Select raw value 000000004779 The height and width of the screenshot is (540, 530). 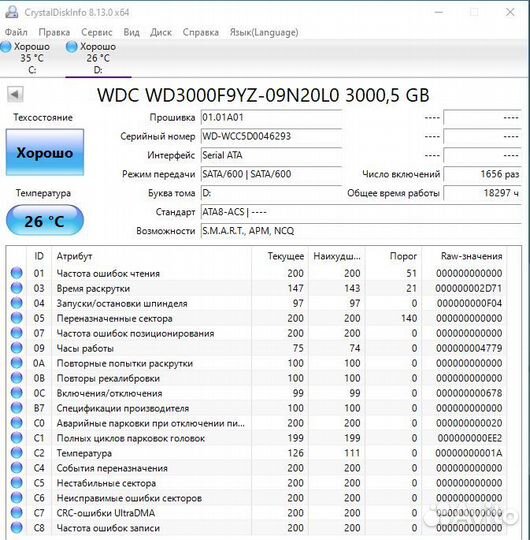[x=469, y=348]
